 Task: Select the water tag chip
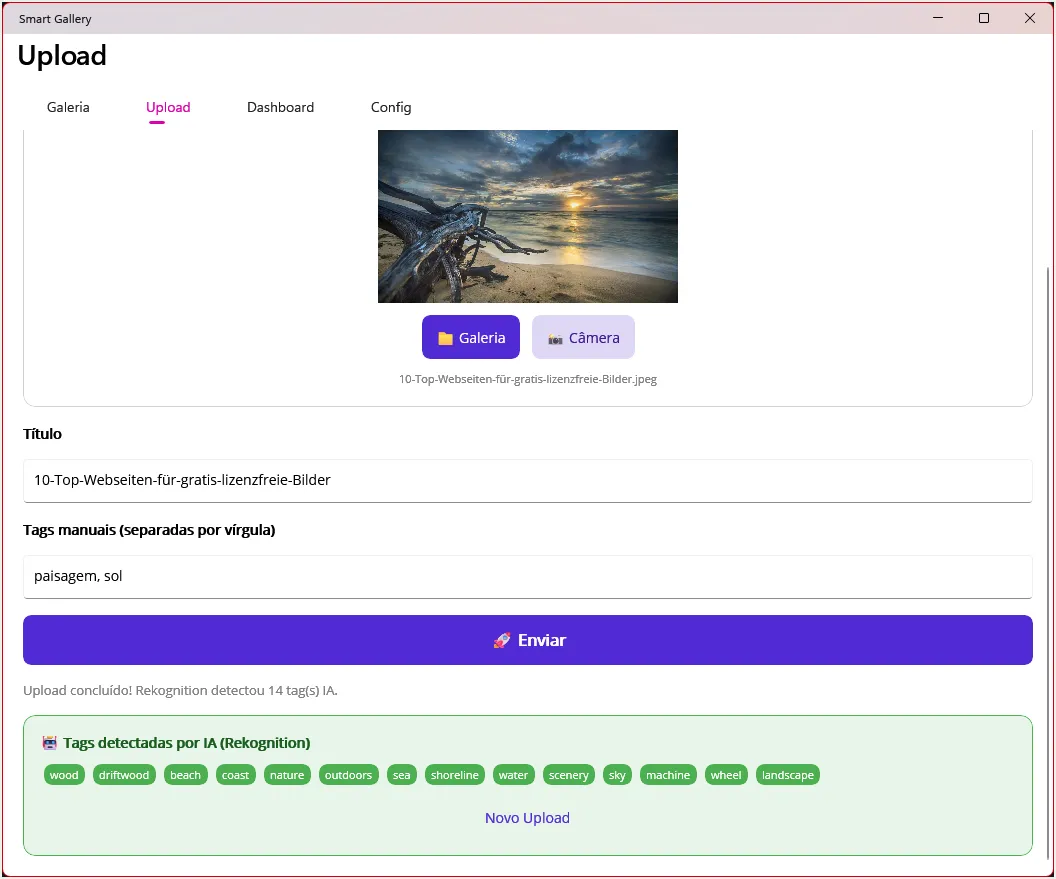[513, 775]
